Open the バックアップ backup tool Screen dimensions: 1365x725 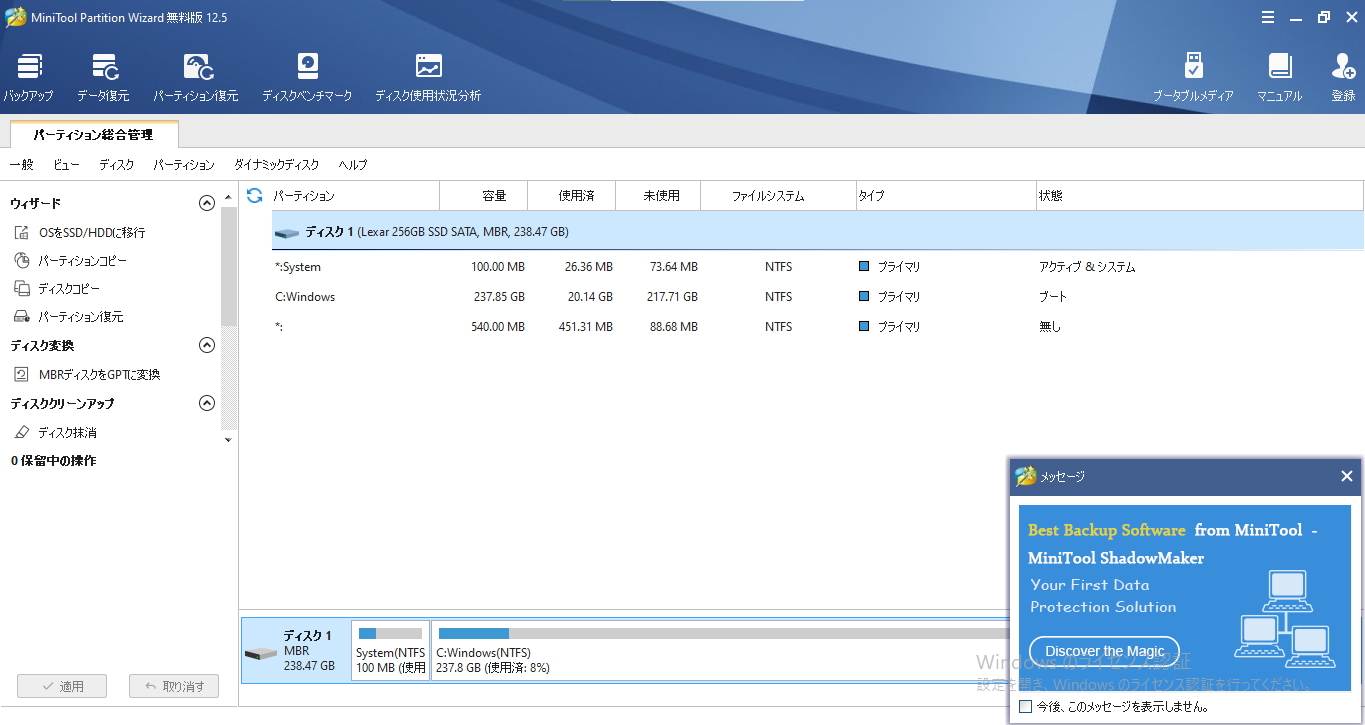tap(28, 78)
